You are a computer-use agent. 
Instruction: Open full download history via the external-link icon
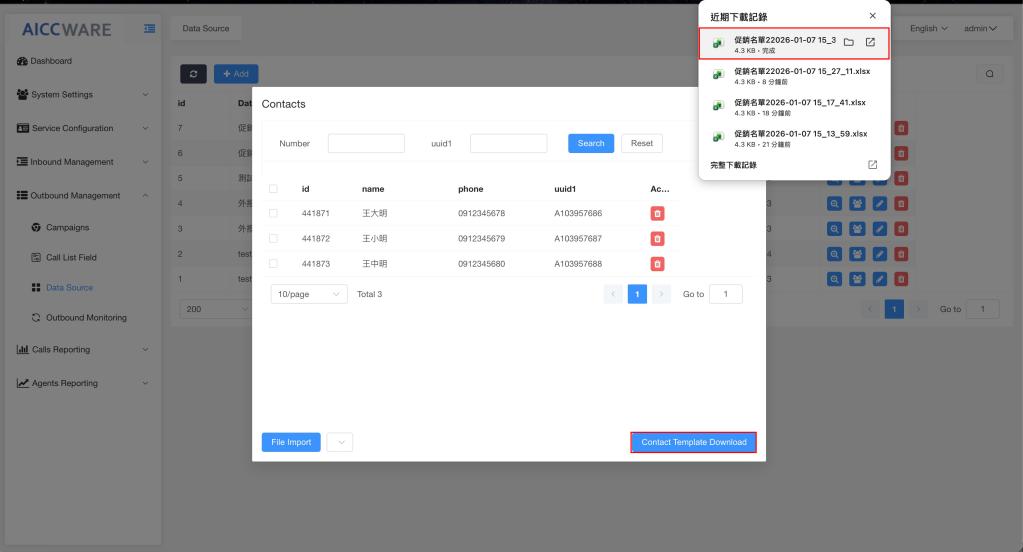coord(872,165)
